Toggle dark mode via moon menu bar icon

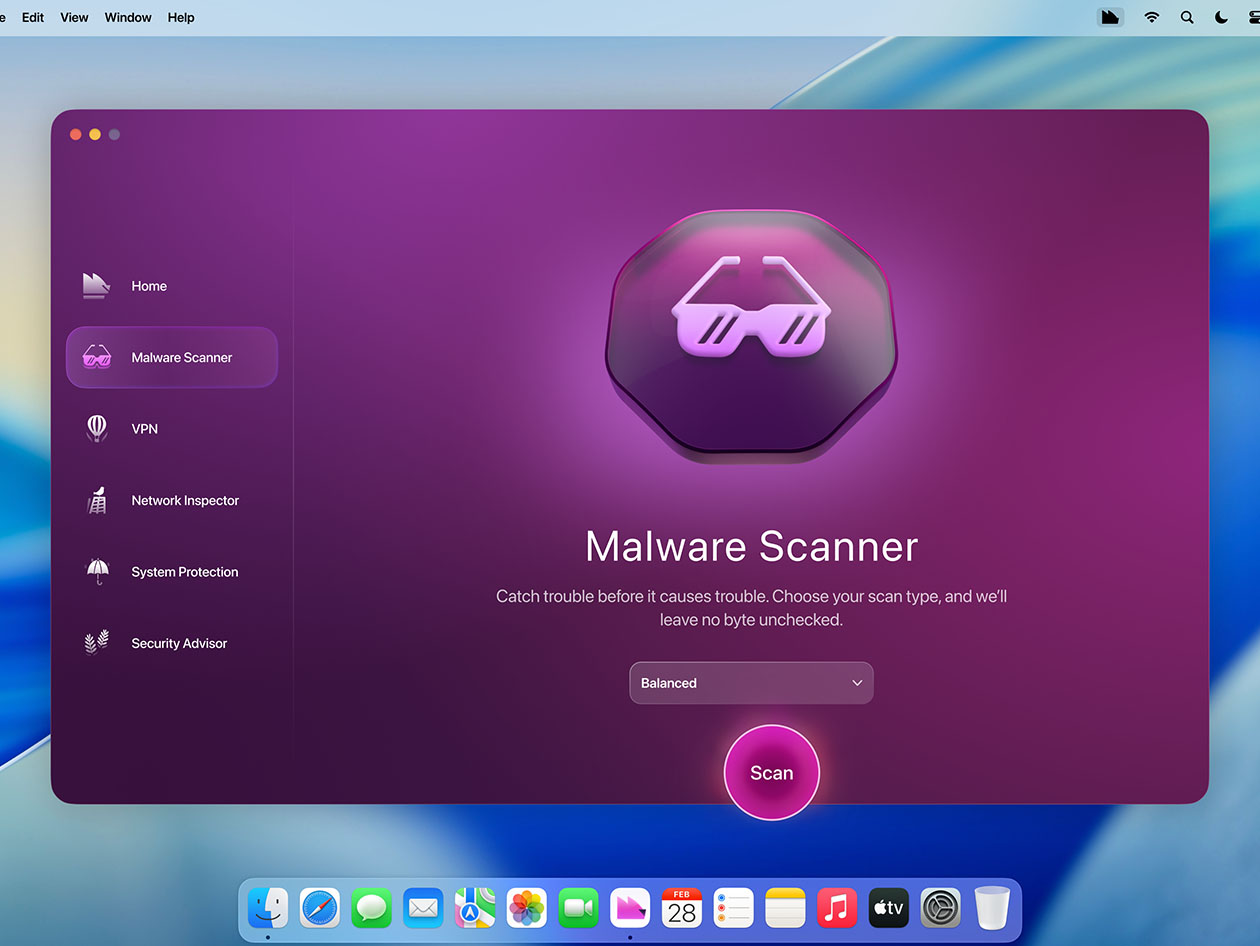[x=1220, y=17]
